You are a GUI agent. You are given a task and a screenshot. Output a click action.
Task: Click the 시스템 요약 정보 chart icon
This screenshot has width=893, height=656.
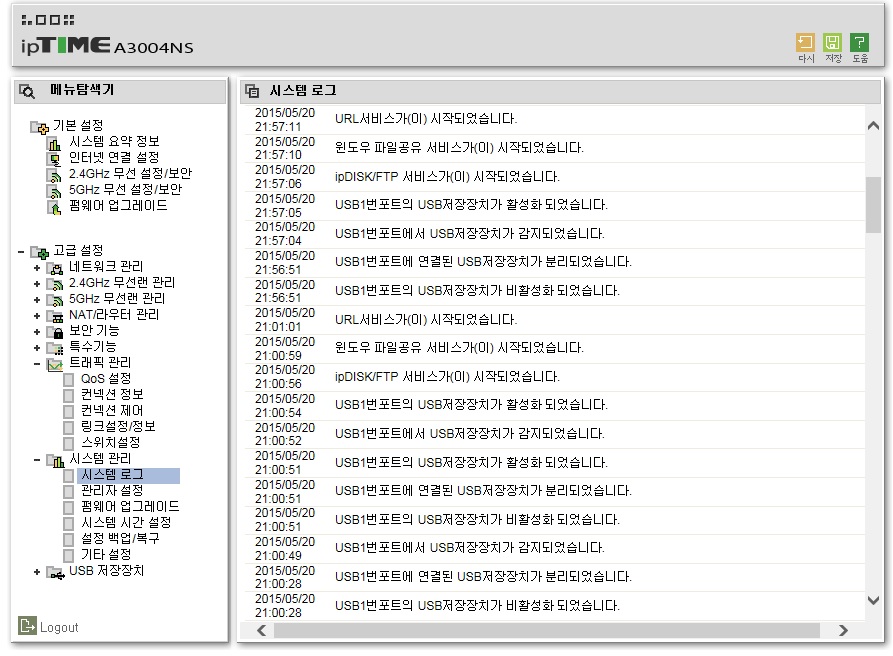(x=55, y=142)
